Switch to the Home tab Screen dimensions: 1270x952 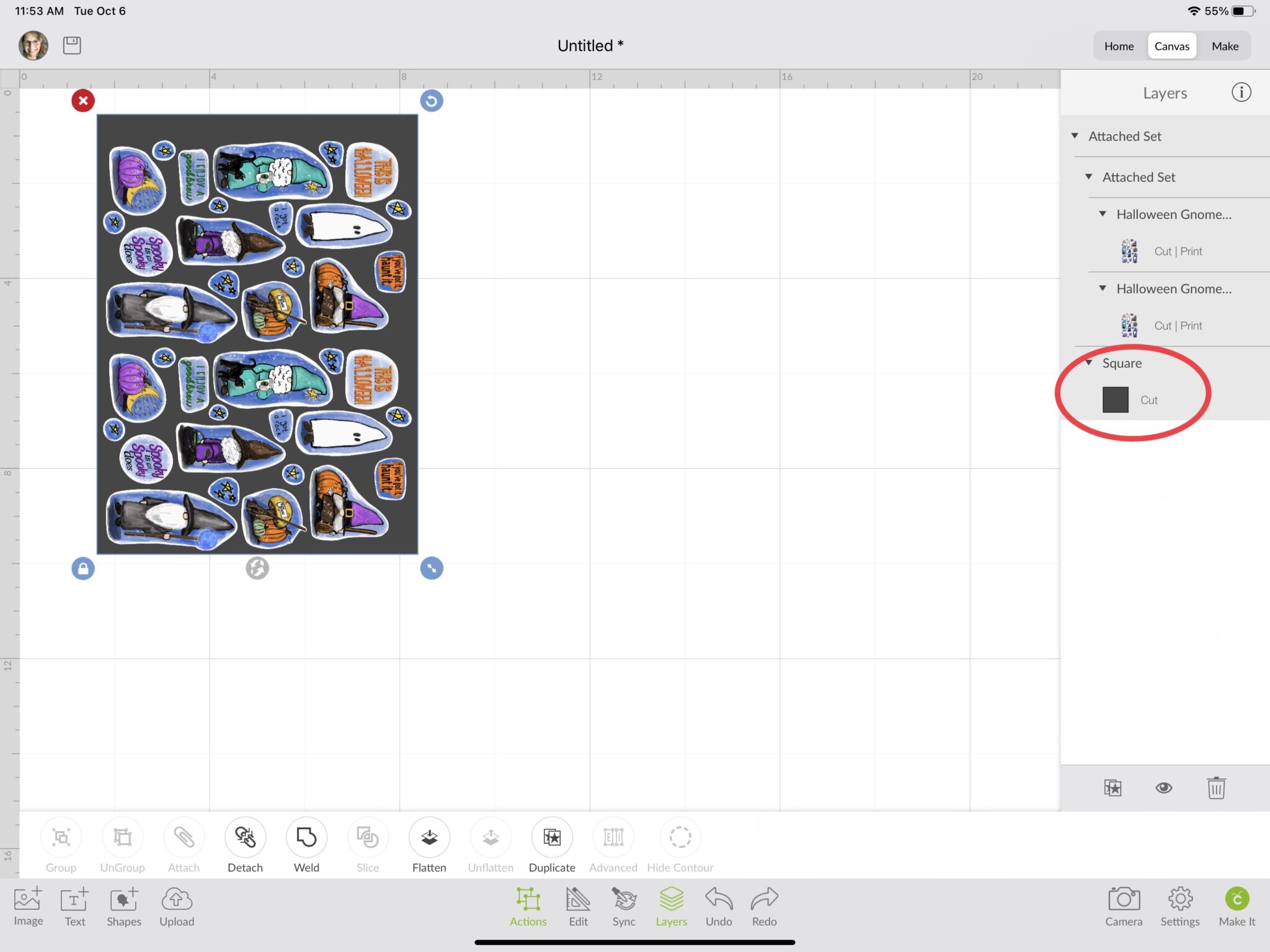(1119, 46)
